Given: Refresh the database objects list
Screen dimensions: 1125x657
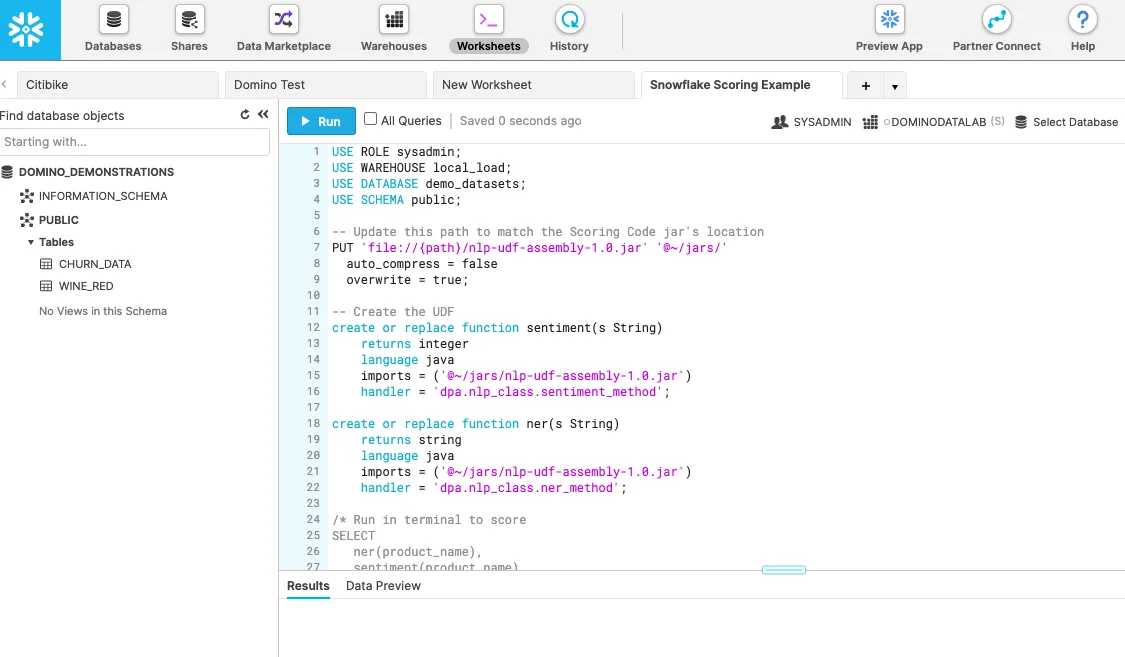Looking at the screenshot, I should (245, 114).
